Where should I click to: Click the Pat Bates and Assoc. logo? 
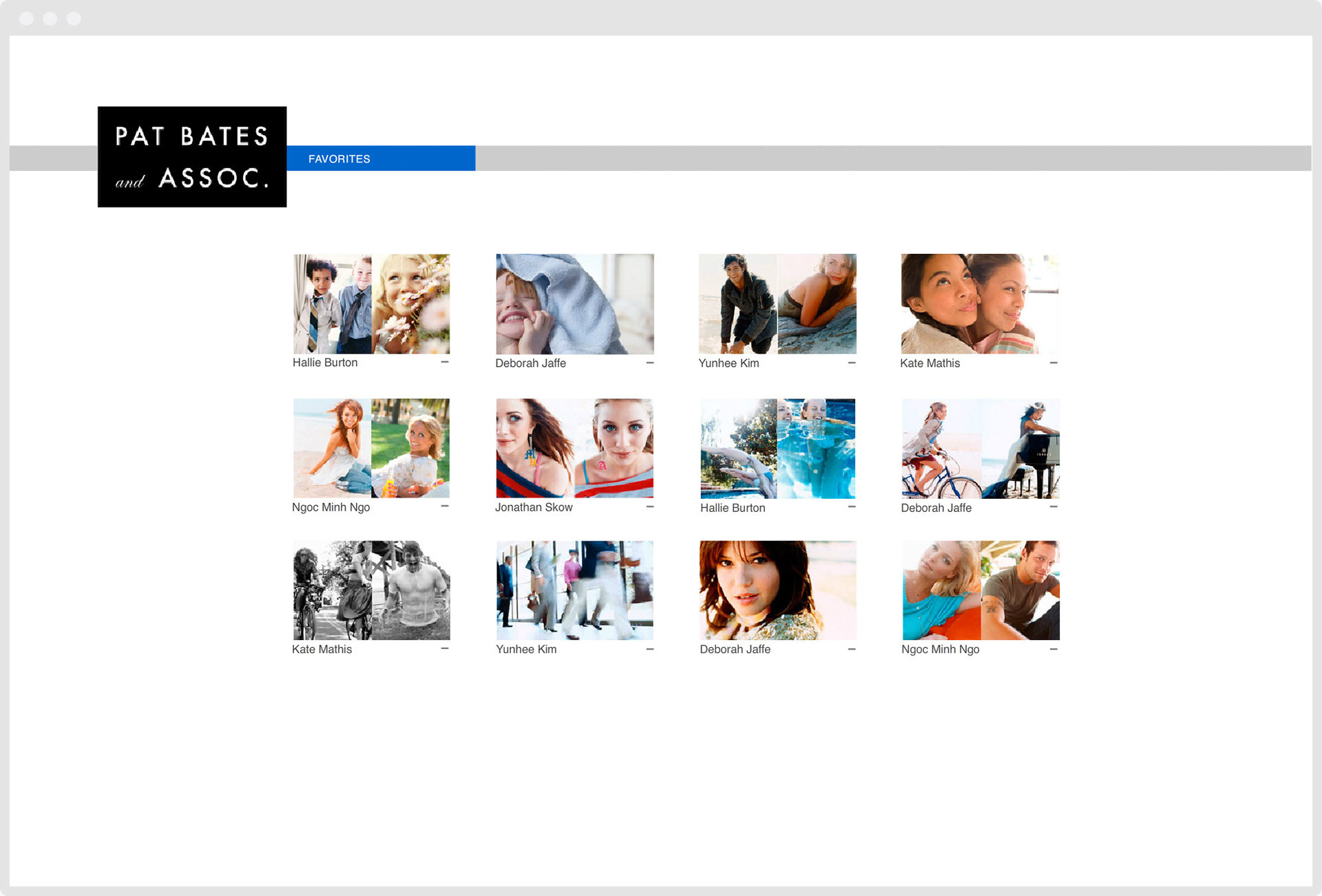point(192,157)
